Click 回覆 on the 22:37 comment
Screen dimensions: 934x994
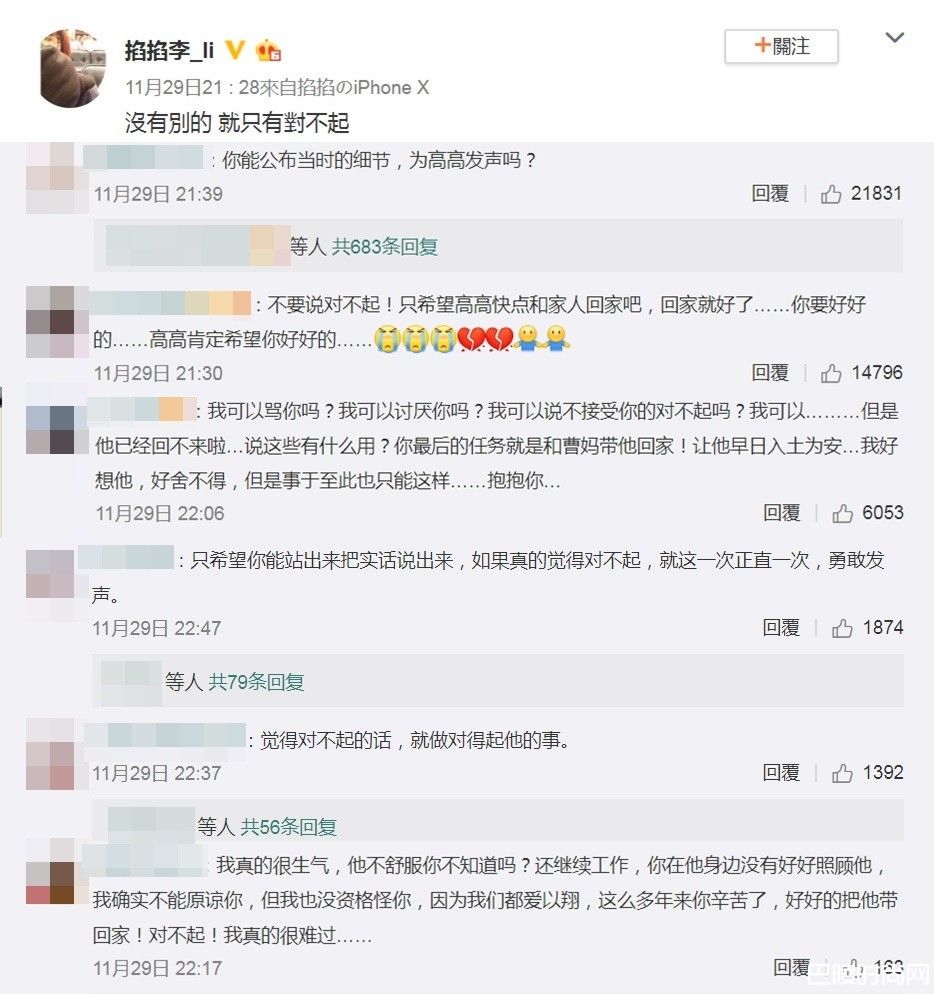coord(781,773)
